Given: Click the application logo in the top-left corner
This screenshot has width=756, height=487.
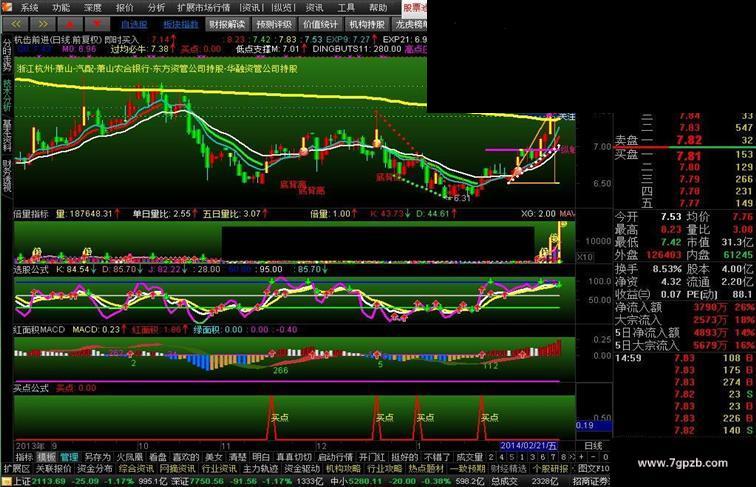Looking at the screenshot, I should pos(6,7).
